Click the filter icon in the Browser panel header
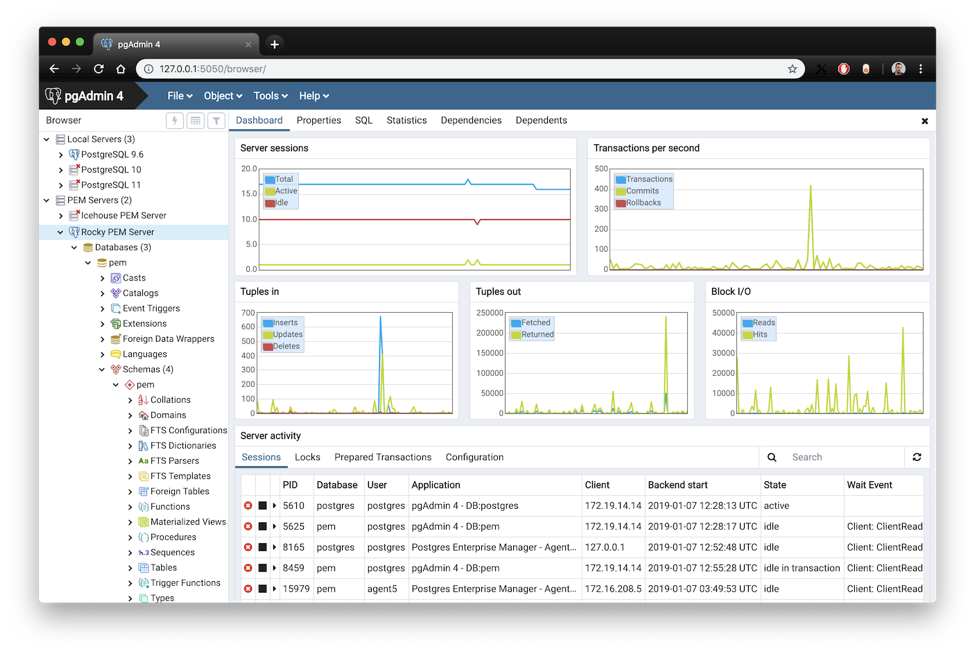 [215, 121]
